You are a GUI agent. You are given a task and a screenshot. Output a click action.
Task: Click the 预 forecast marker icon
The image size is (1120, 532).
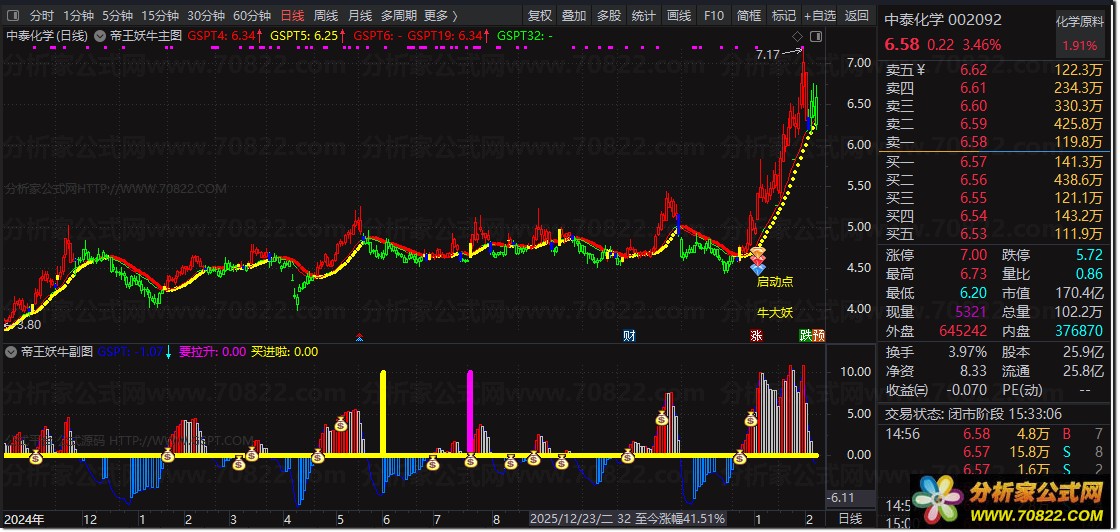point(819,336)
